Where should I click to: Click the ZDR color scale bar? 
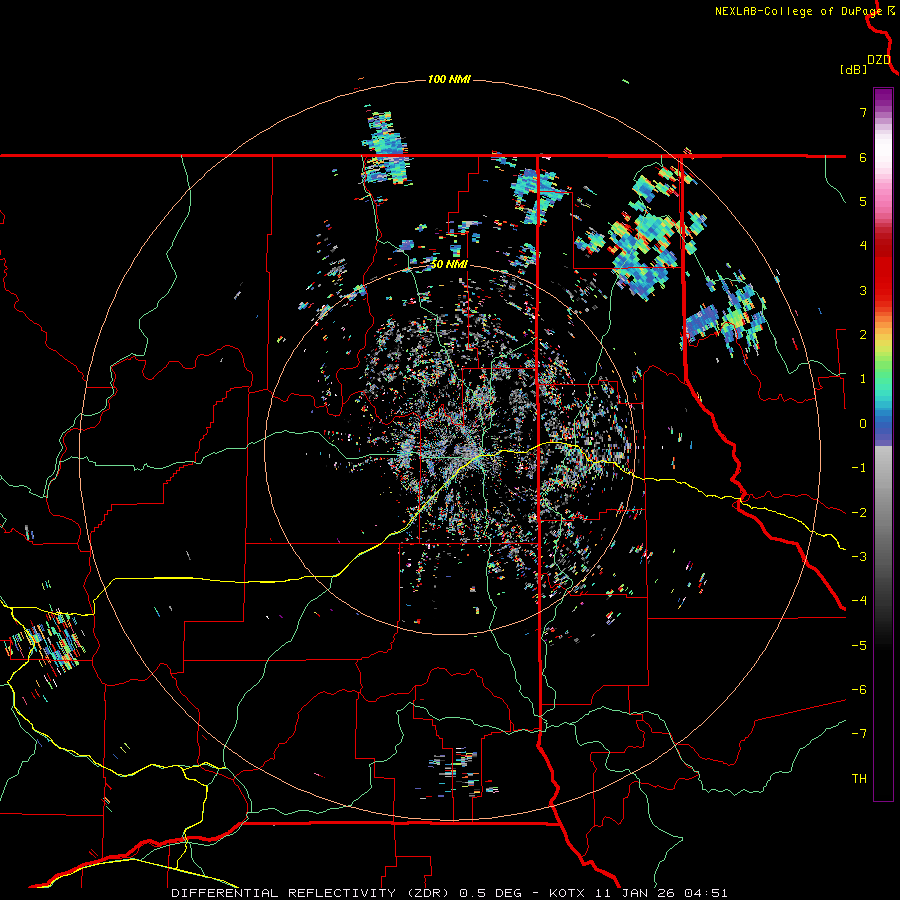[x=883, y=444]
